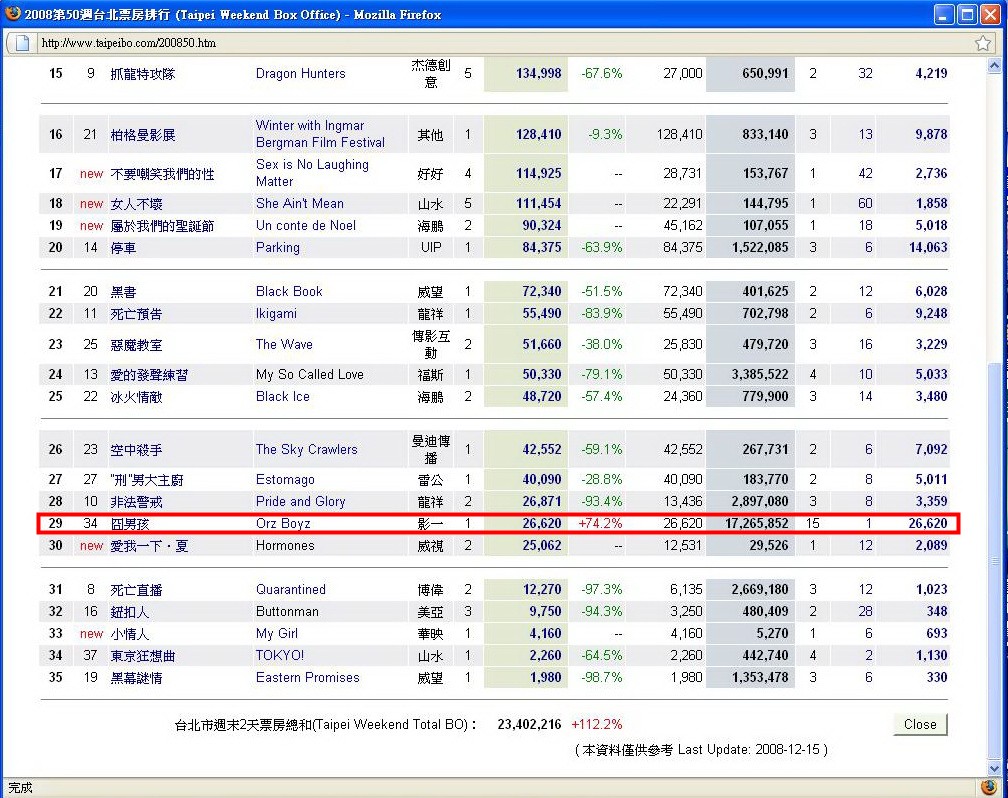Click the Firefox status bar icon at bottom right
1008x798 pixels.
[989, 787]
